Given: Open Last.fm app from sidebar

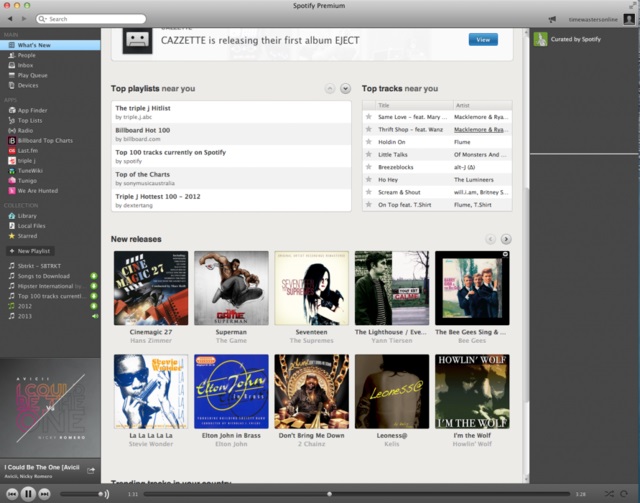Looking at the screenshot, I should click(x=27, y=150).
